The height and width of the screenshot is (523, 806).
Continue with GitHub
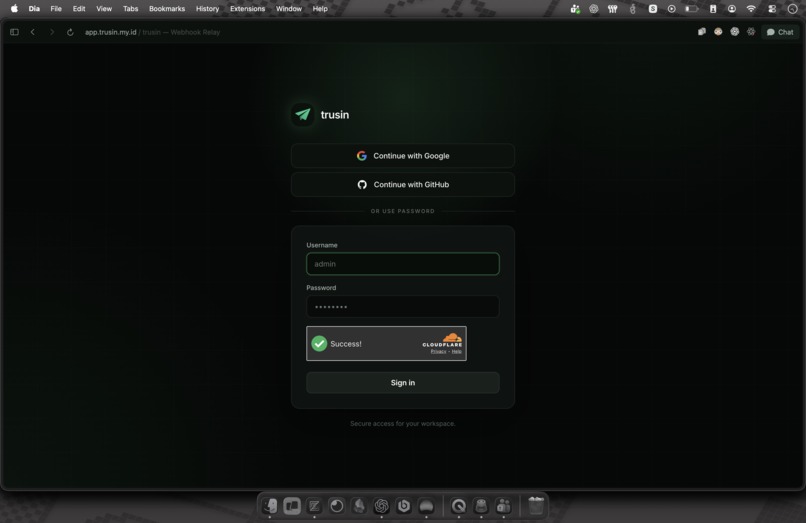[x=402, y=185]
